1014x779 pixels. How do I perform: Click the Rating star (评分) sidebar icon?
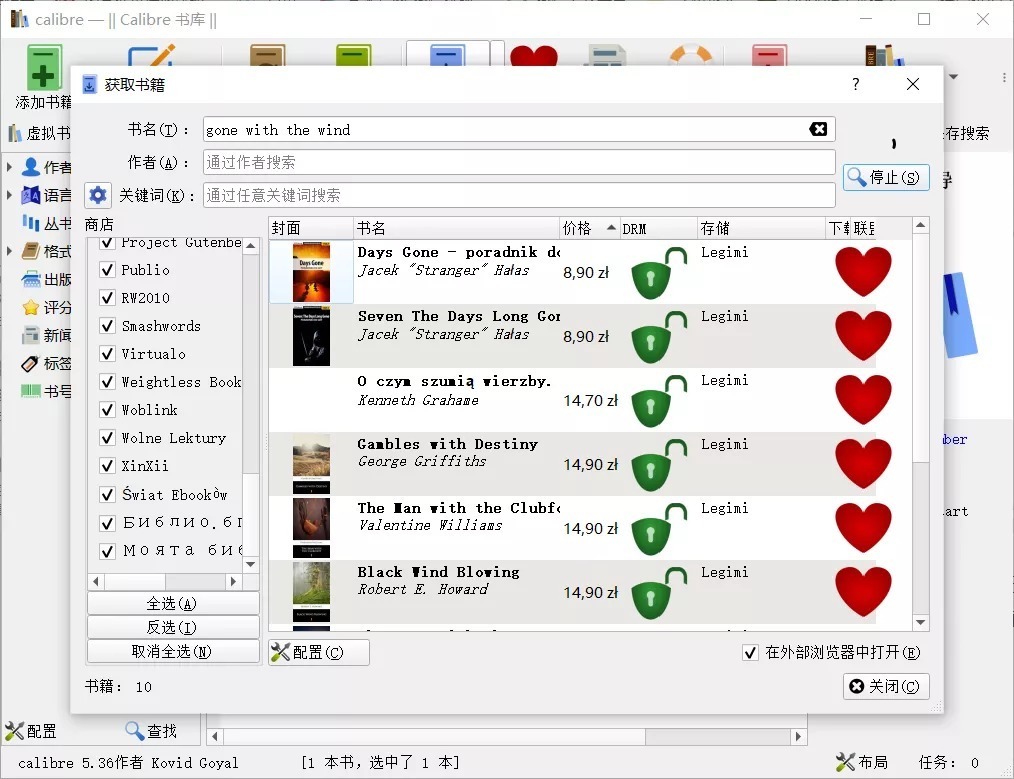click(30, 307)
